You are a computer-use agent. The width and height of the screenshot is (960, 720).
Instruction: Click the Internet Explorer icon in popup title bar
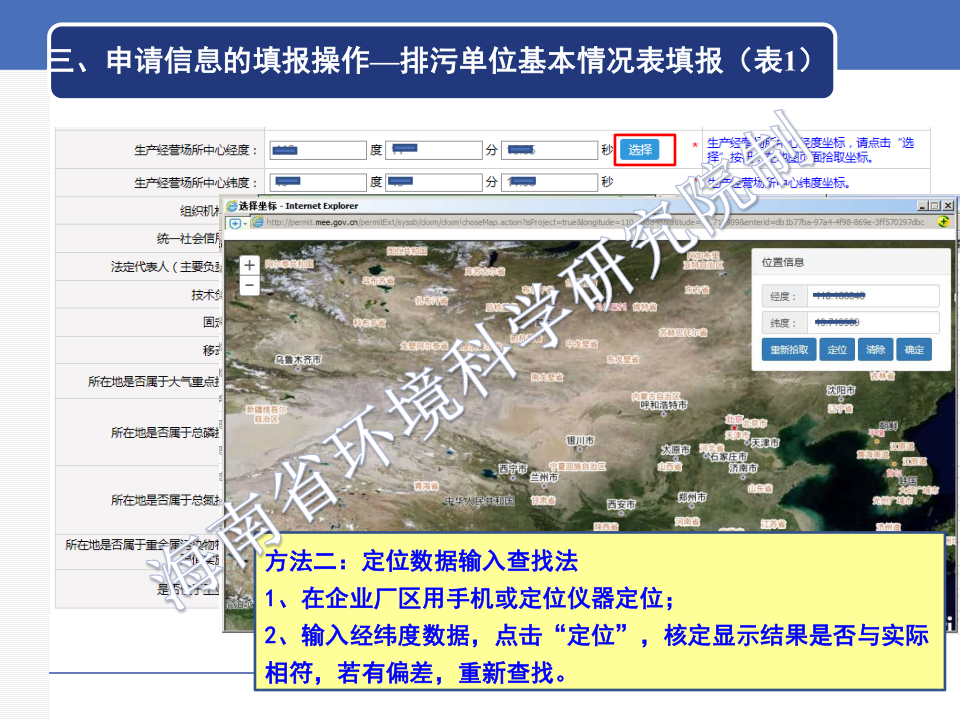click(x=232, y=206)
